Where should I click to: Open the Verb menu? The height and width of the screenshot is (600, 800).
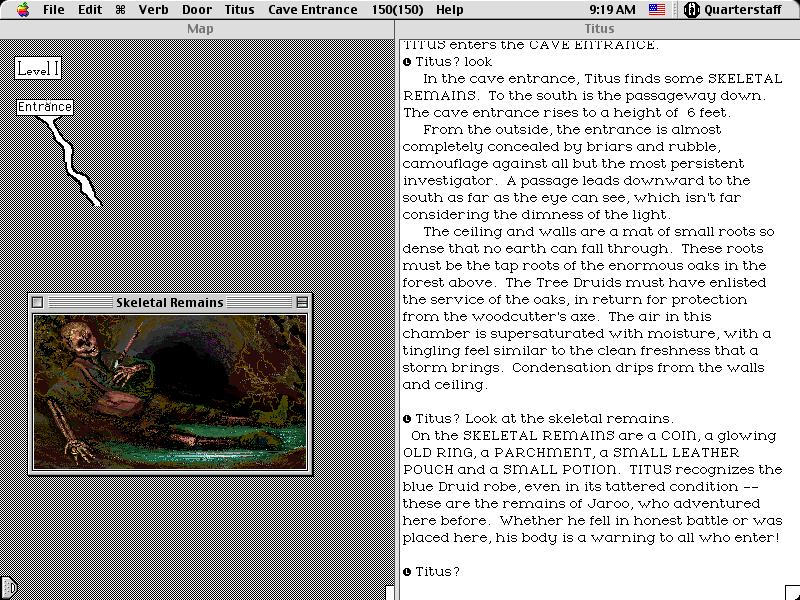154,9
